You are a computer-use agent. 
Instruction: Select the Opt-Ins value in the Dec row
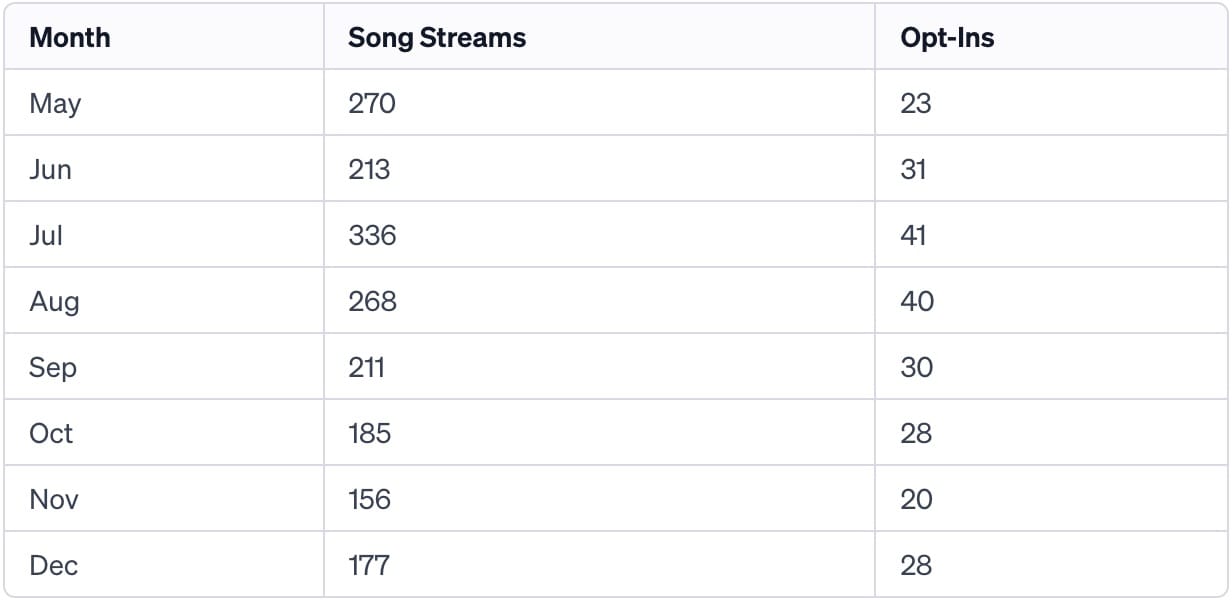point(916,565)
